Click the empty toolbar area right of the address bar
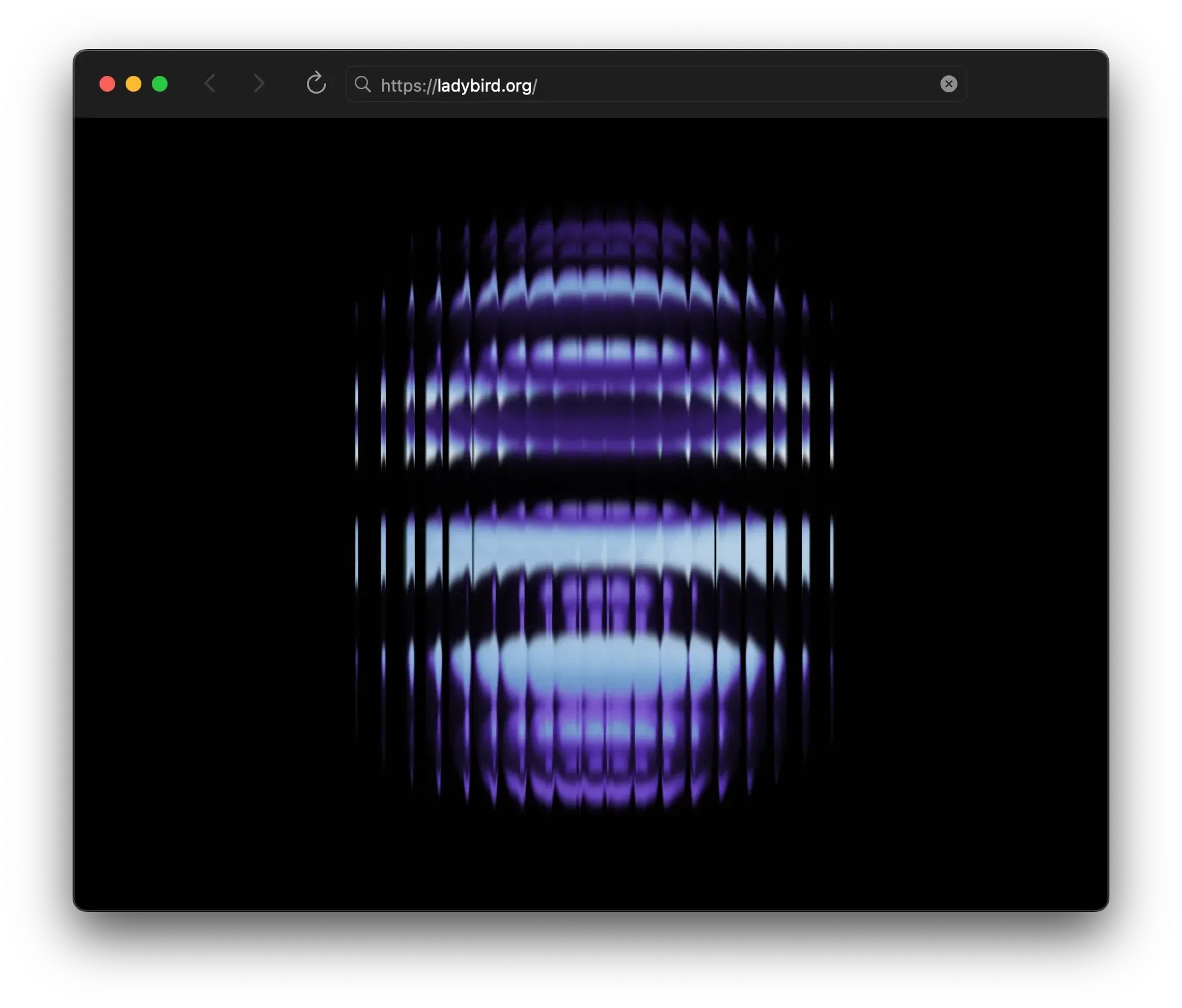Screen dimensions: 1182x1008 tap(1037, 84)
